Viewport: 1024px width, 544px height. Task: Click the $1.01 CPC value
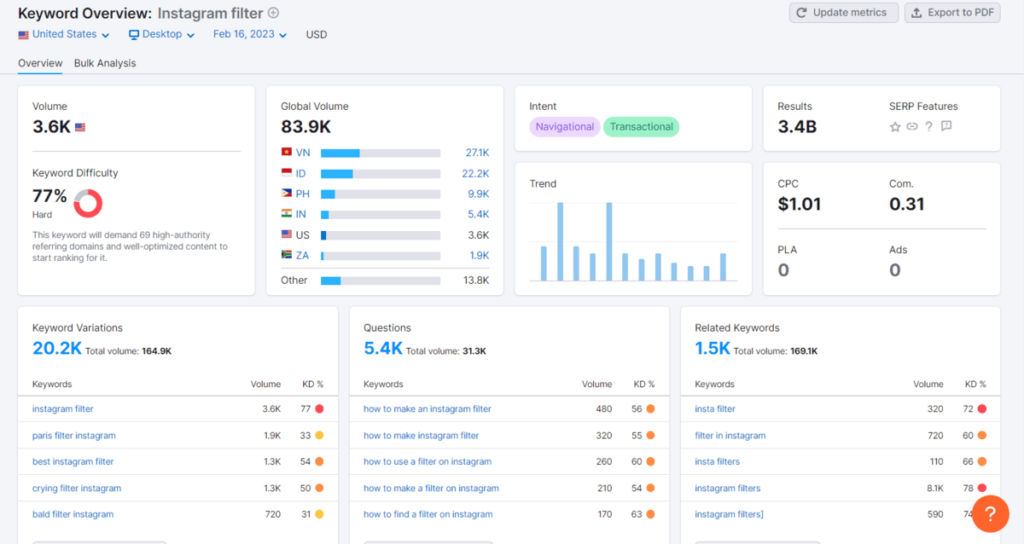pos(799,204)
